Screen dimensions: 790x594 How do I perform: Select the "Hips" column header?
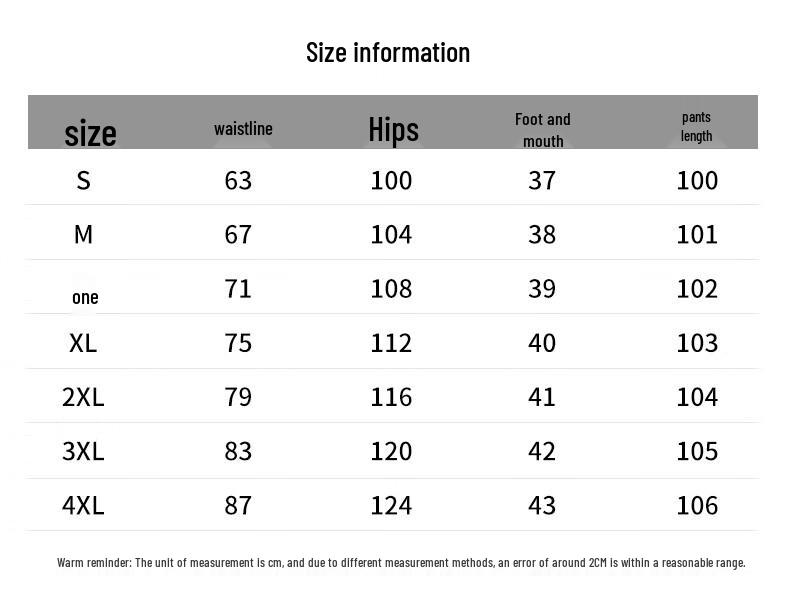coord(393,129)
